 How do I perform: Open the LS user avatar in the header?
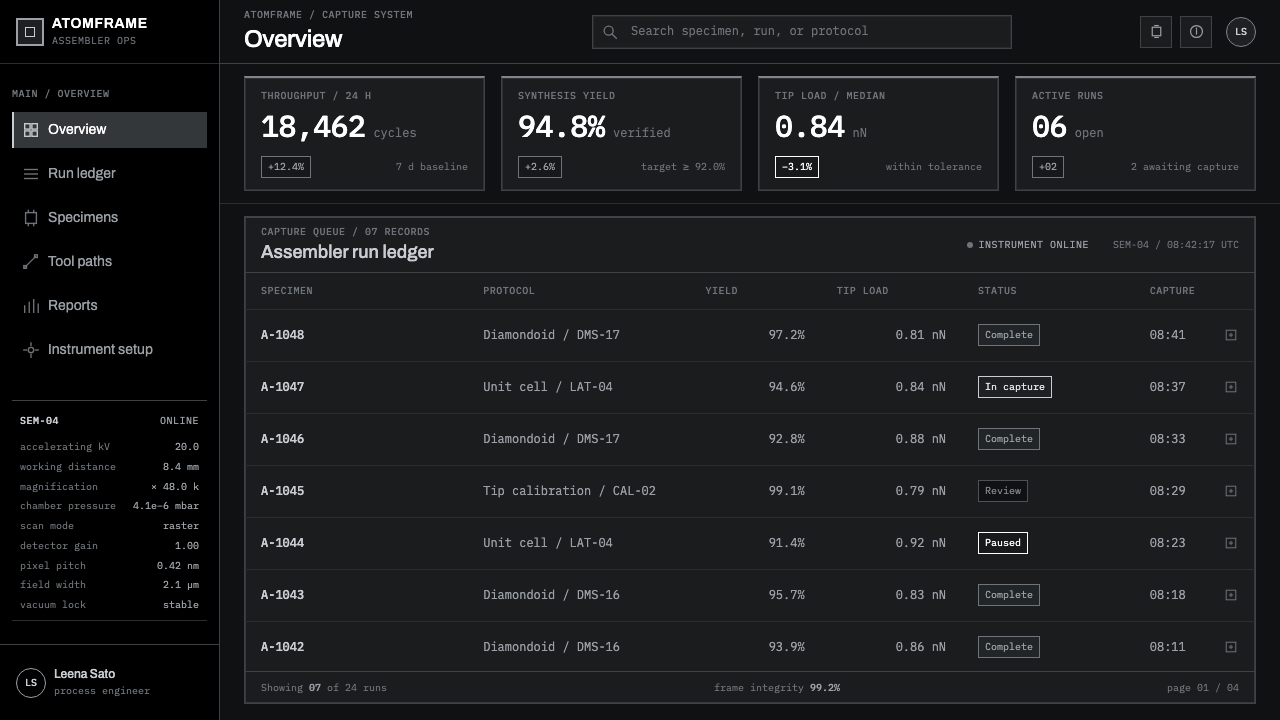(x=1241, y=32)
